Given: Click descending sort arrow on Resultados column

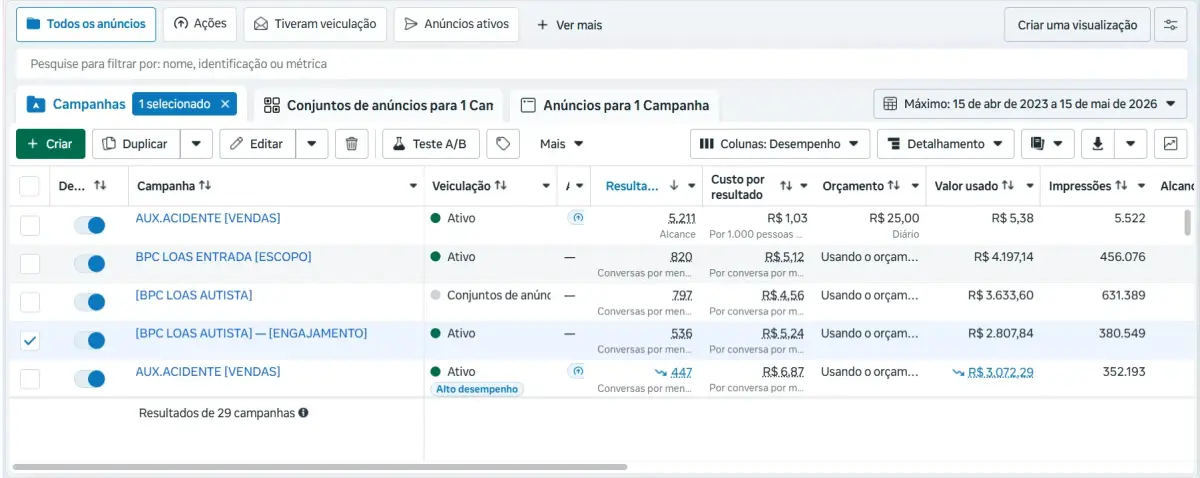Looking at the screenshot, I should coord(673,186).
